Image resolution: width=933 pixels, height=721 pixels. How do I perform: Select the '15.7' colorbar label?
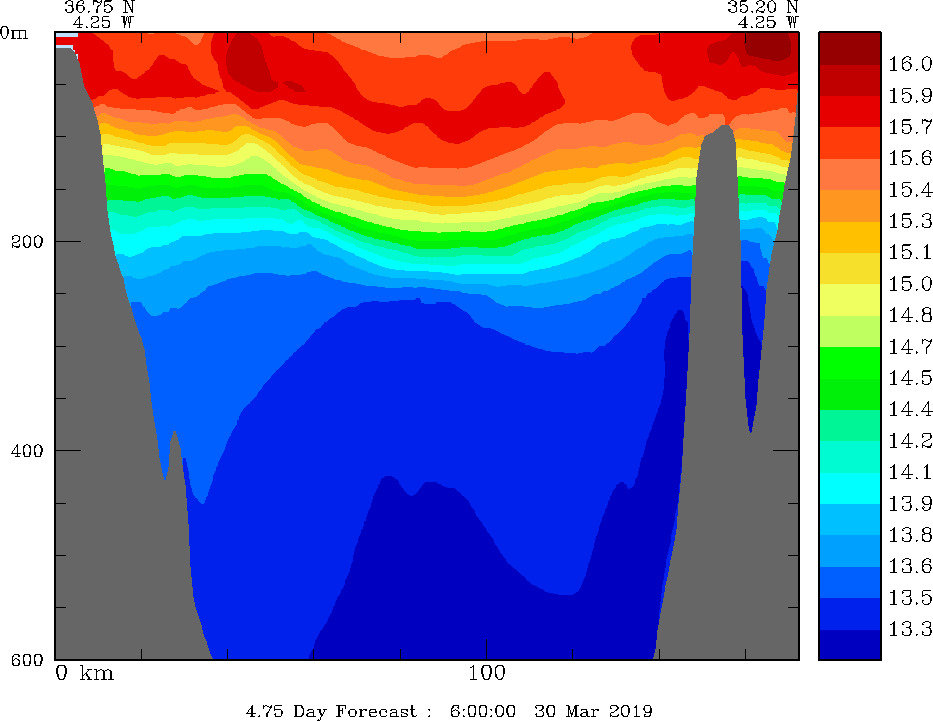pyautogui.click(x=910, y=127)
